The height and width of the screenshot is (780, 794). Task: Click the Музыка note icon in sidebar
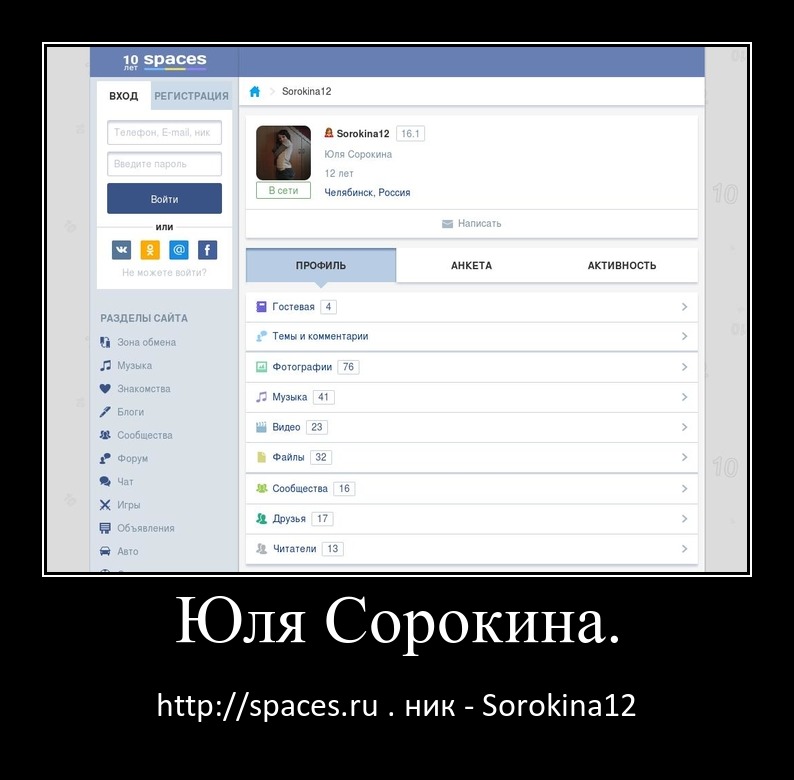(x=105, y=365)
